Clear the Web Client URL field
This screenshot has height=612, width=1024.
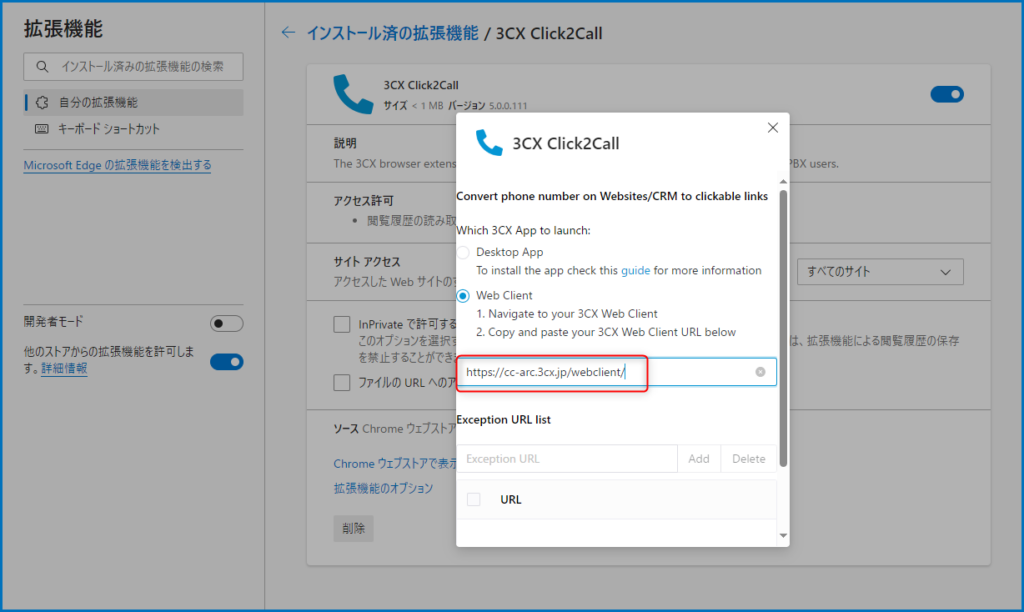760,372
